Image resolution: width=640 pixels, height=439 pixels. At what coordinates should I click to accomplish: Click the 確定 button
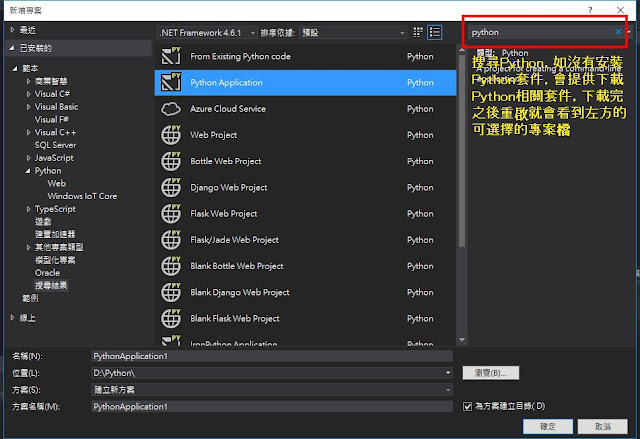click(548, 426)
